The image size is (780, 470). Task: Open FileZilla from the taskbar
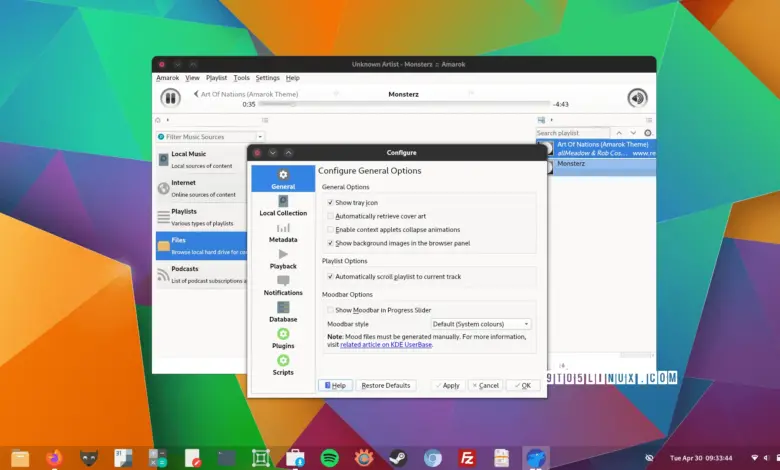pos(467,458)
